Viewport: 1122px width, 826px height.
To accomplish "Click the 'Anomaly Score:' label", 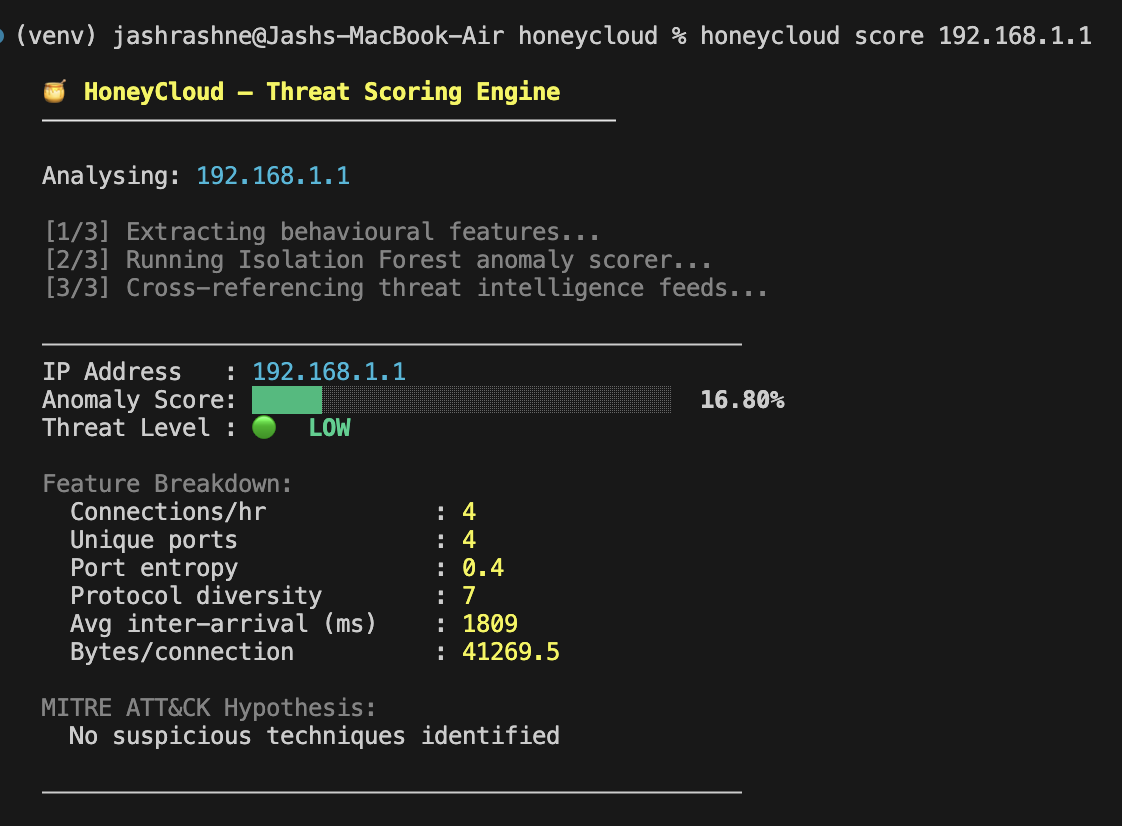I will 140,399.
